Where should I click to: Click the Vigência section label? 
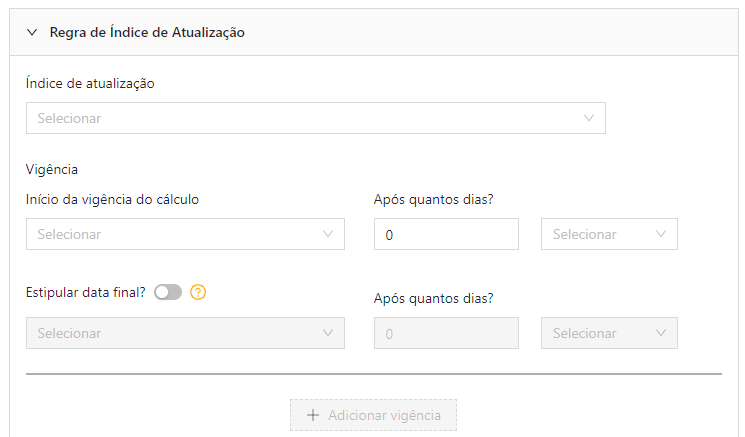(52, 170)
